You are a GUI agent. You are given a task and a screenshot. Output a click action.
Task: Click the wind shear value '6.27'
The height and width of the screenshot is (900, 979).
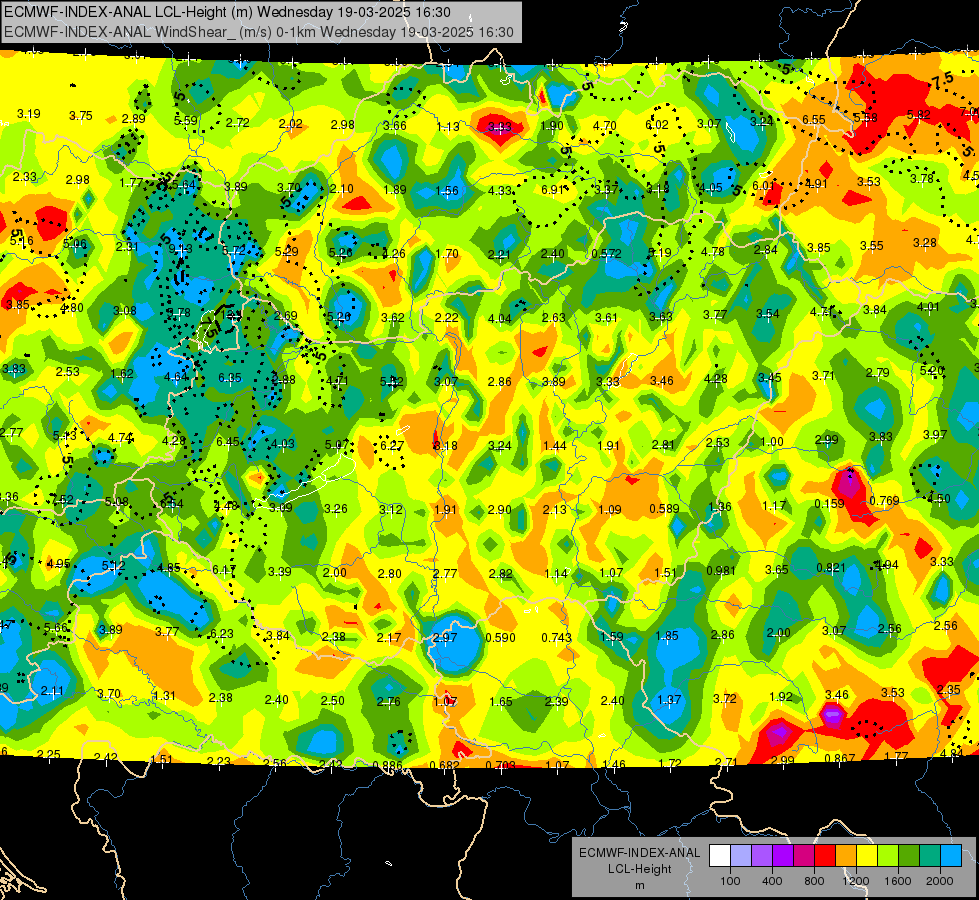click(x=391, y=445)
